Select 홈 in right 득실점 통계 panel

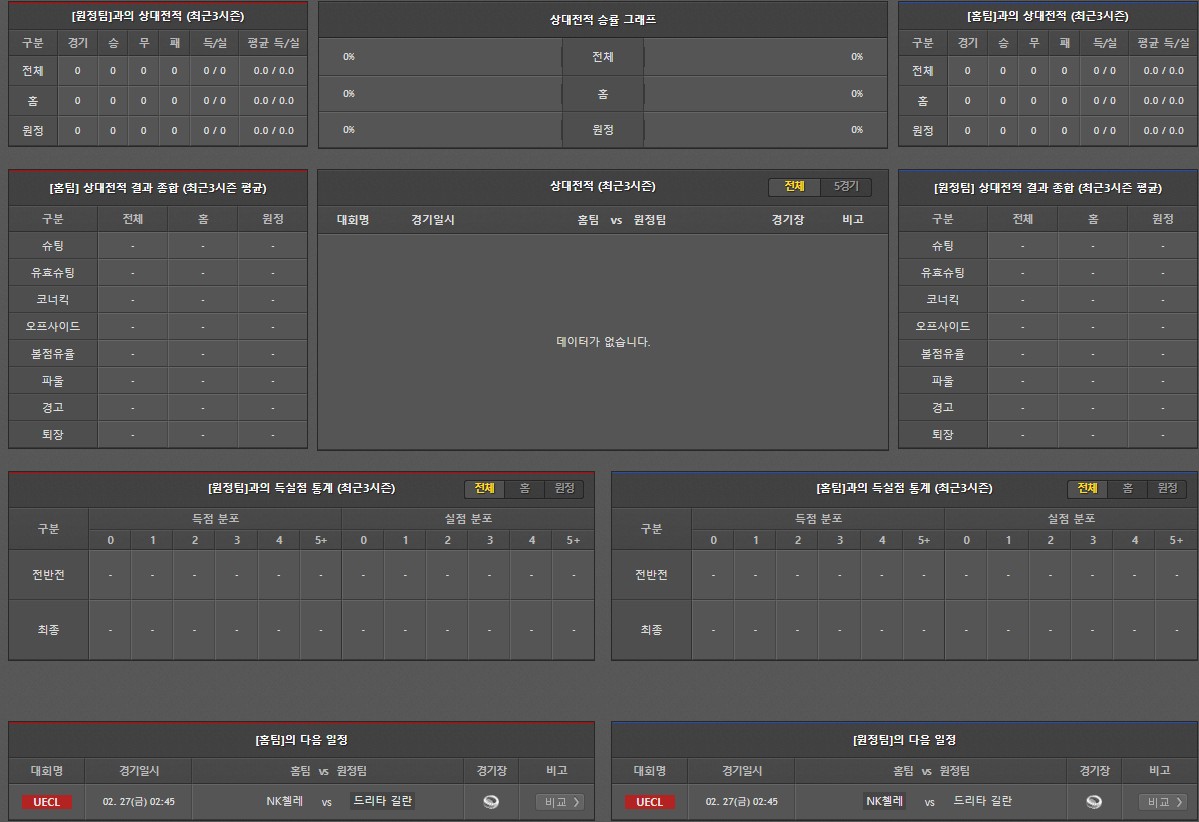tap(1127, 488)
